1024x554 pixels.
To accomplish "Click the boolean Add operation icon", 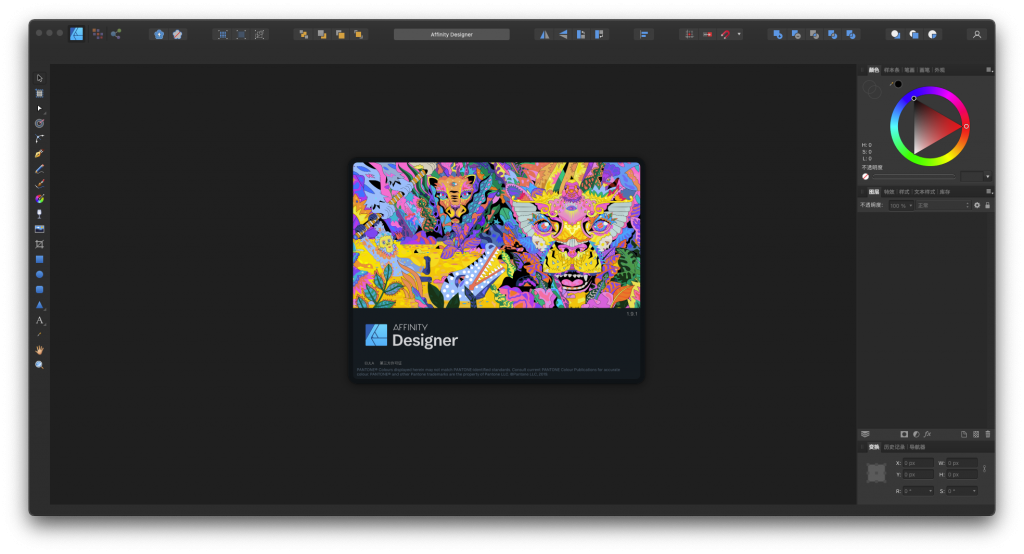I will [x=778, y=35].
